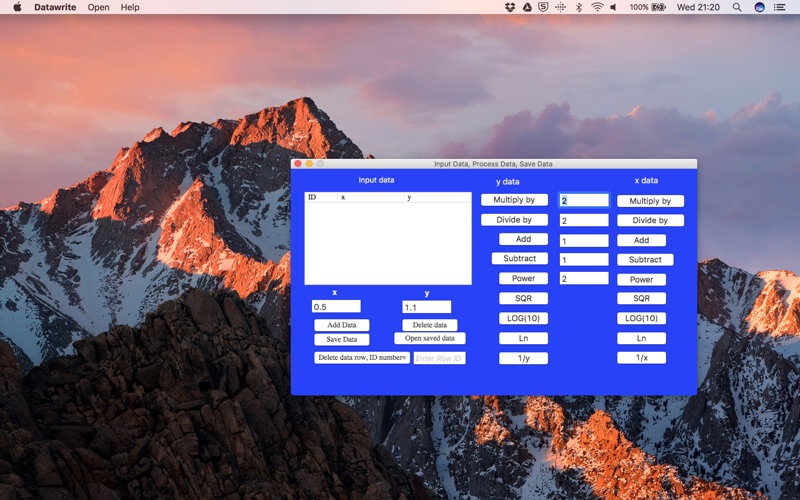Viewport: 800px width, 500px height.
Task: Click the Wi-Fi status icon
Action: click(597, 7)
